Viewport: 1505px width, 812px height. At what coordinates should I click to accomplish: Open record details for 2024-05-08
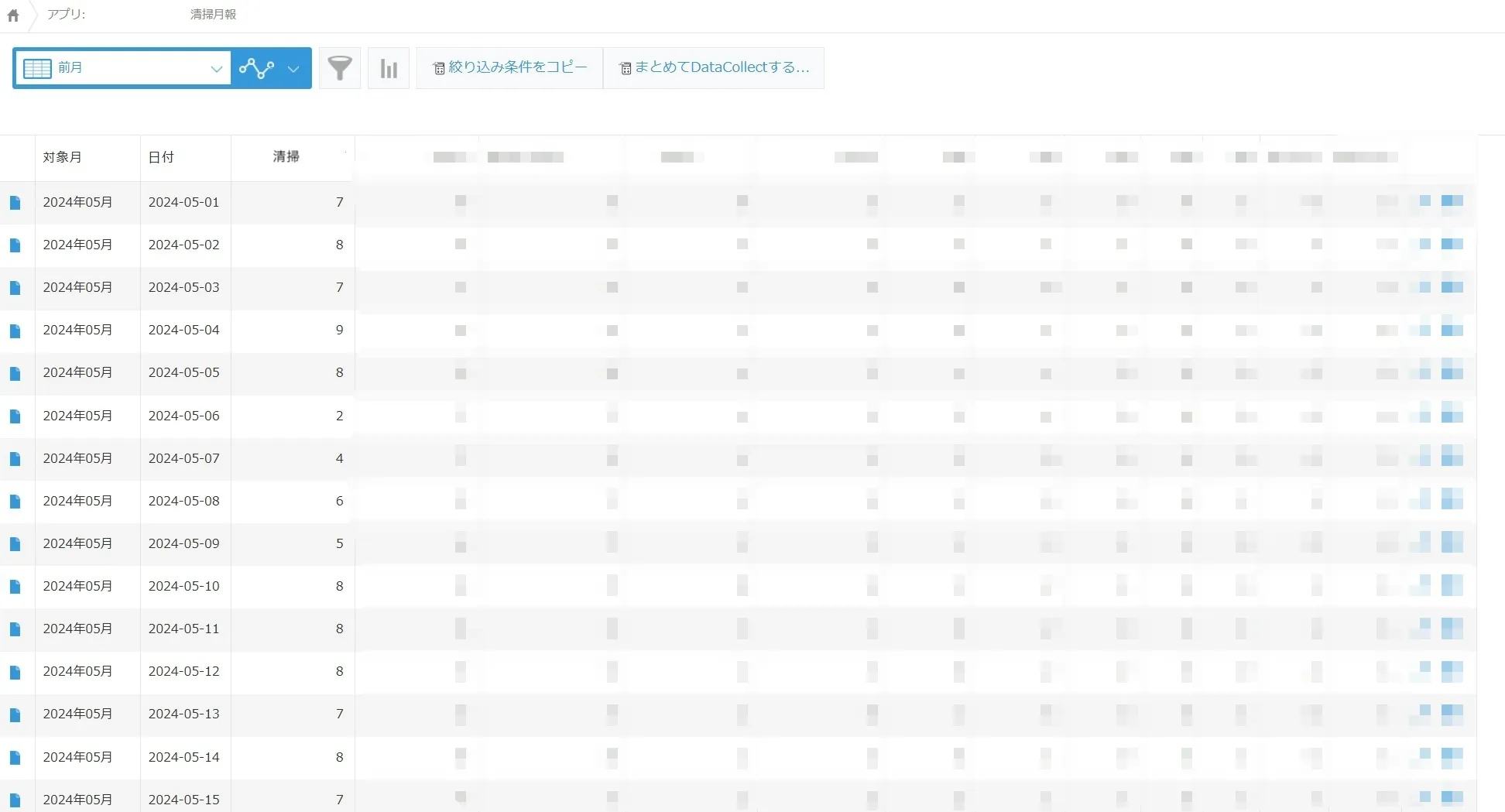point(15,502)
